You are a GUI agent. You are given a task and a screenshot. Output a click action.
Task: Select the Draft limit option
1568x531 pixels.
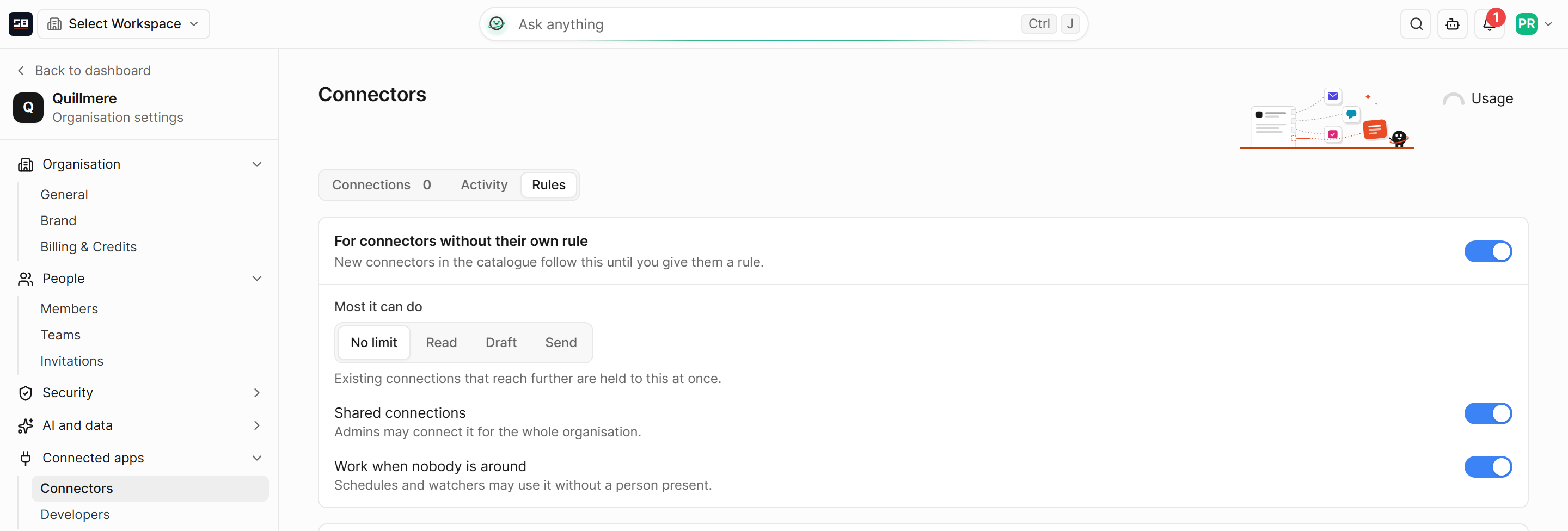tap(501, 342)
